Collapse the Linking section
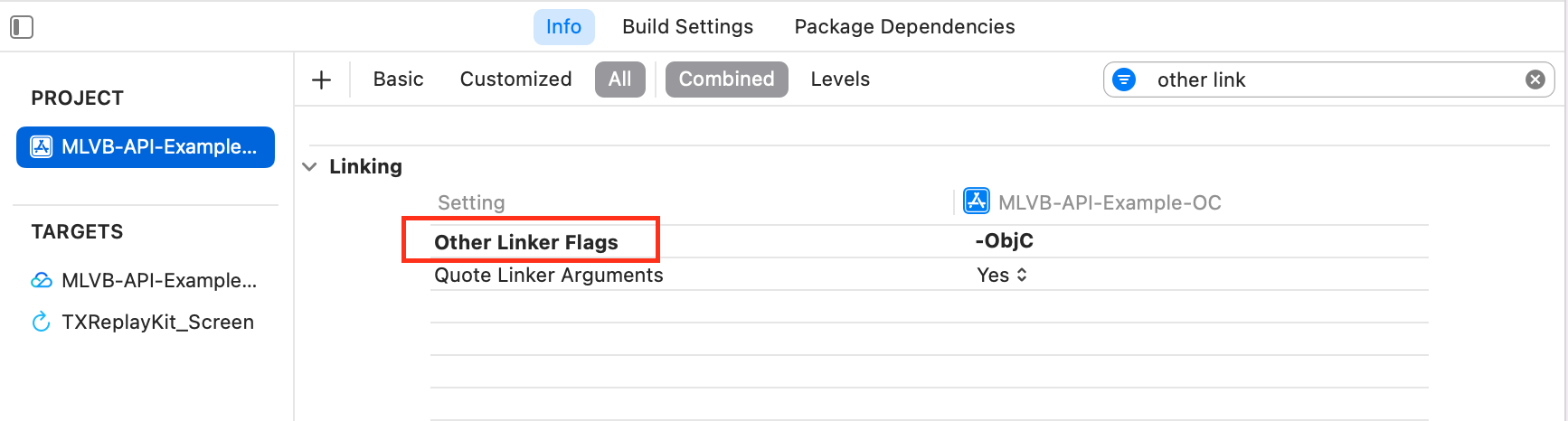 click(x=310, y=167)
